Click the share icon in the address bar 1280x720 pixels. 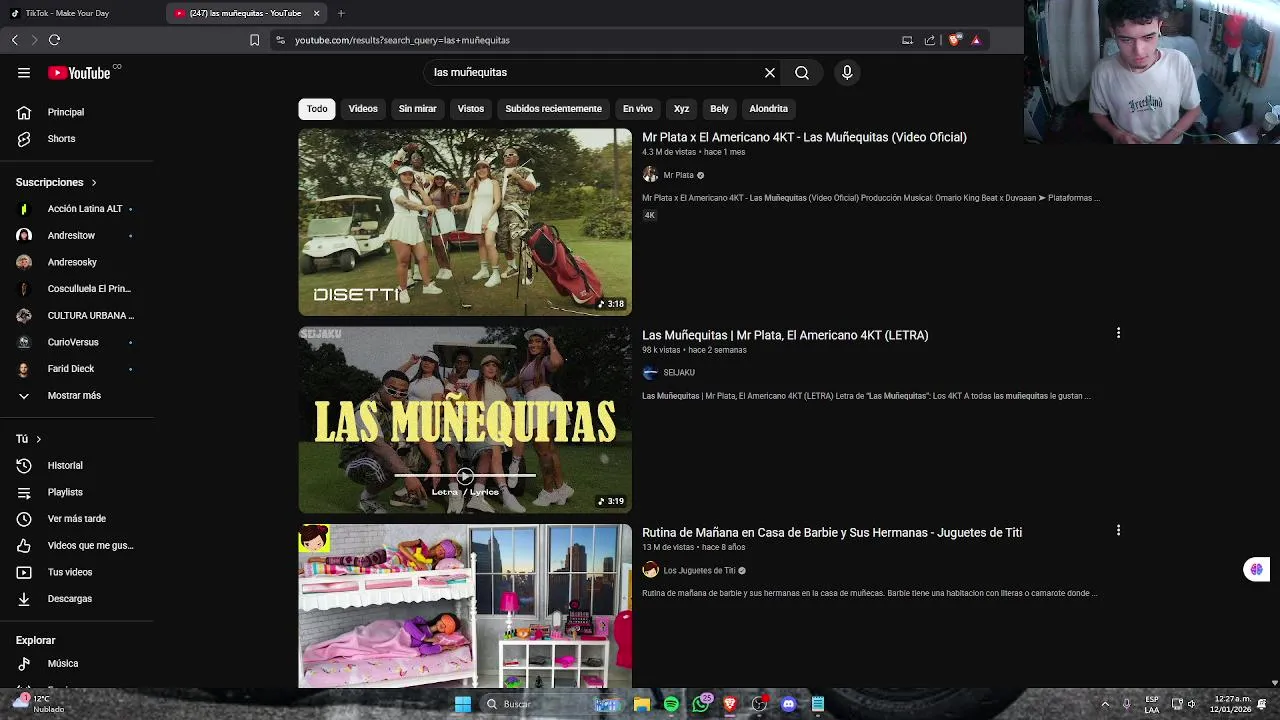pyautogui.click(x=930, y=40)
